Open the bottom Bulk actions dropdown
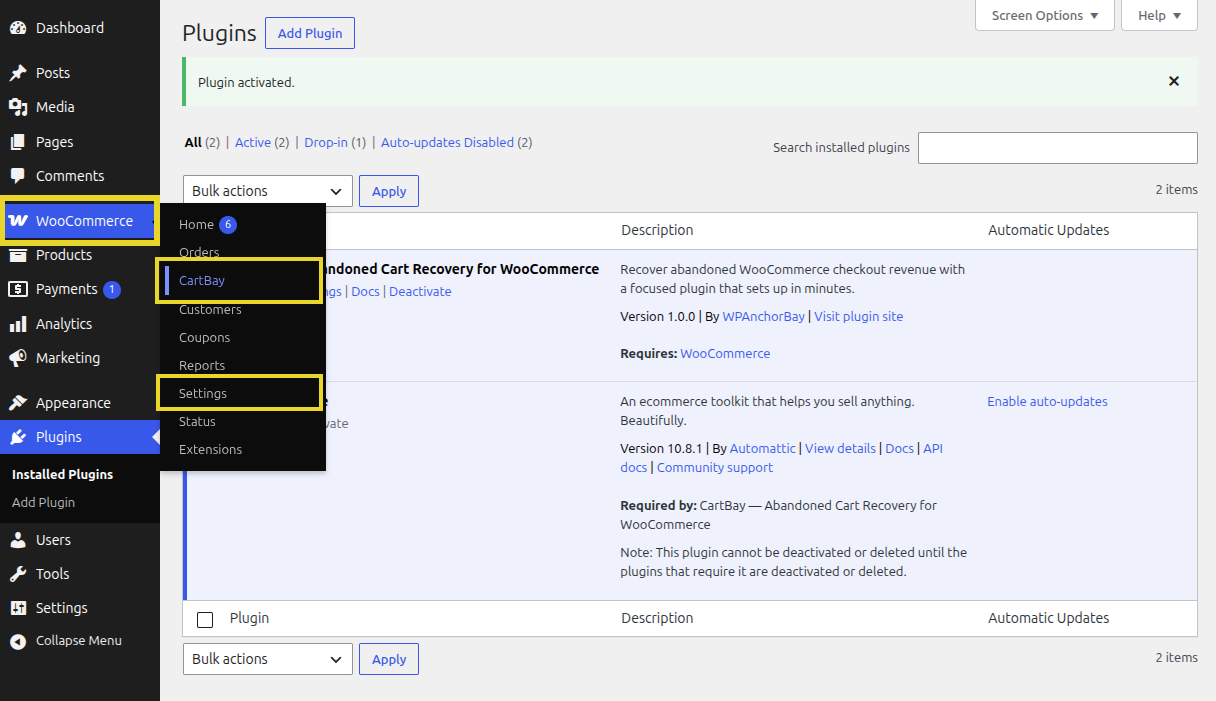 (268, 659)
